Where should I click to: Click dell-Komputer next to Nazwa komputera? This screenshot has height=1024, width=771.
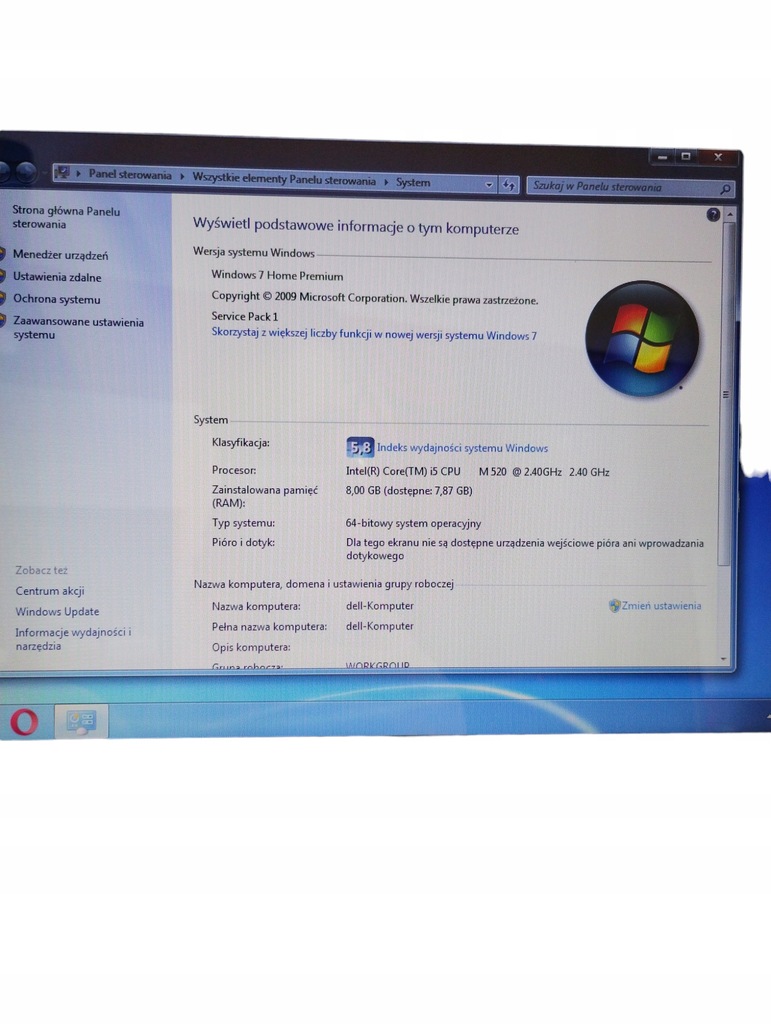(x=380, y=606)
